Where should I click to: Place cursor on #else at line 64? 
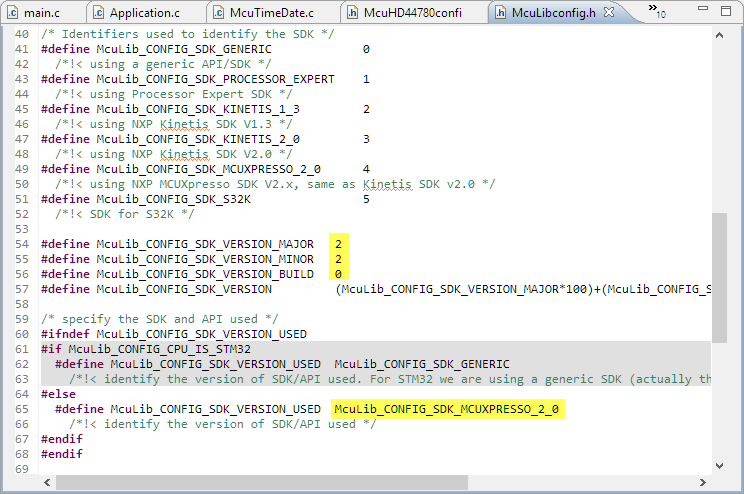[57, 394]
